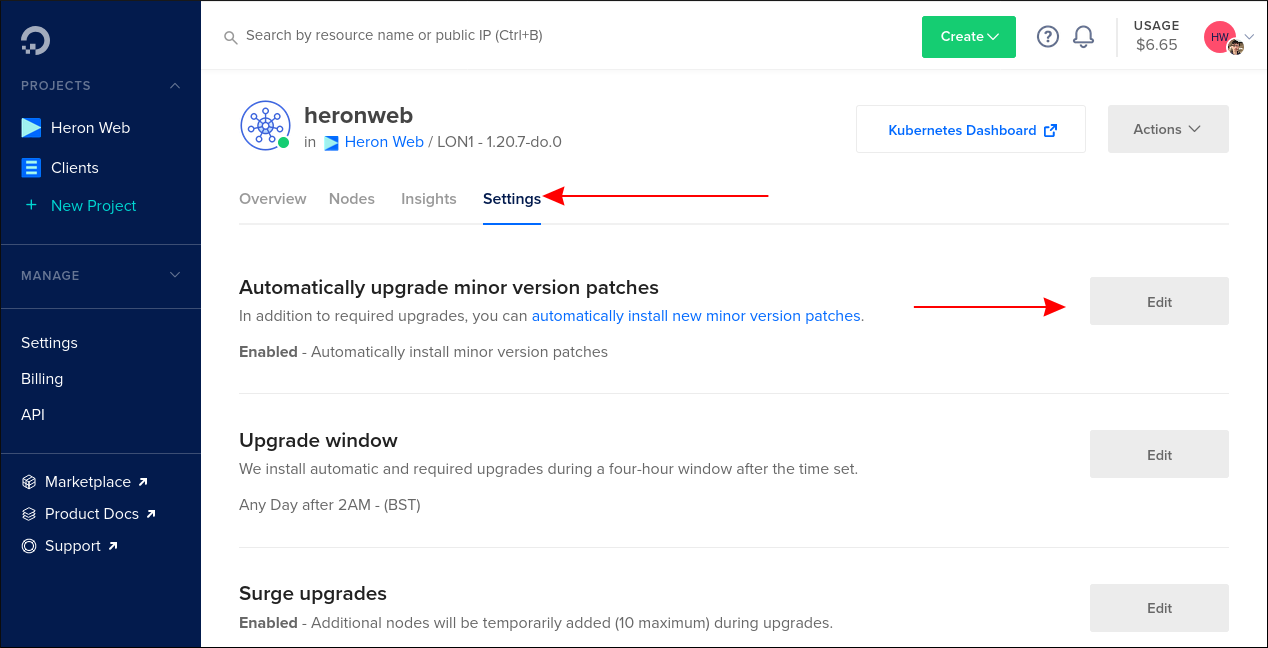Select the Heron Web project icon

point(29,127)
